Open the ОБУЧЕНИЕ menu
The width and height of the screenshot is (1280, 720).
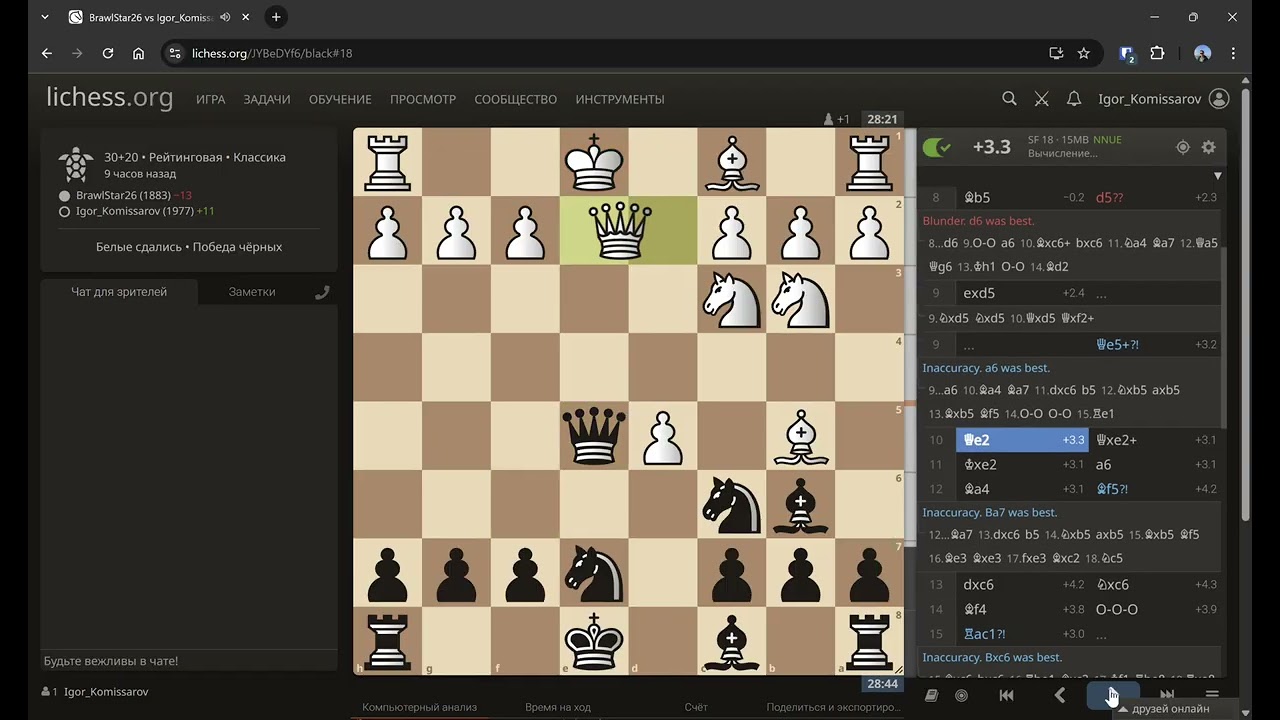click(x=340, y=99)
